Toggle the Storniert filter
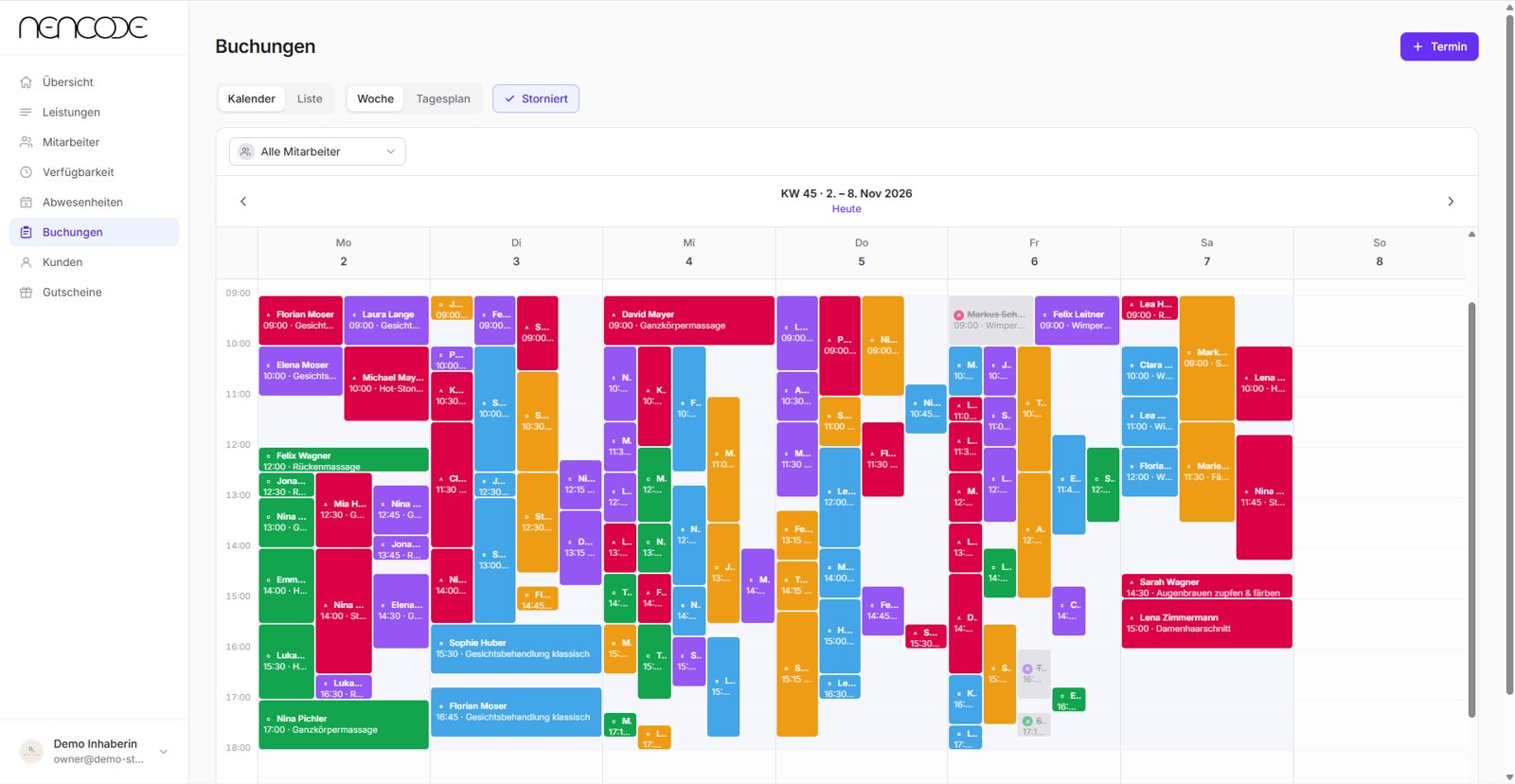The height and width of the screenshot is (784, 1515). [536, 98]
